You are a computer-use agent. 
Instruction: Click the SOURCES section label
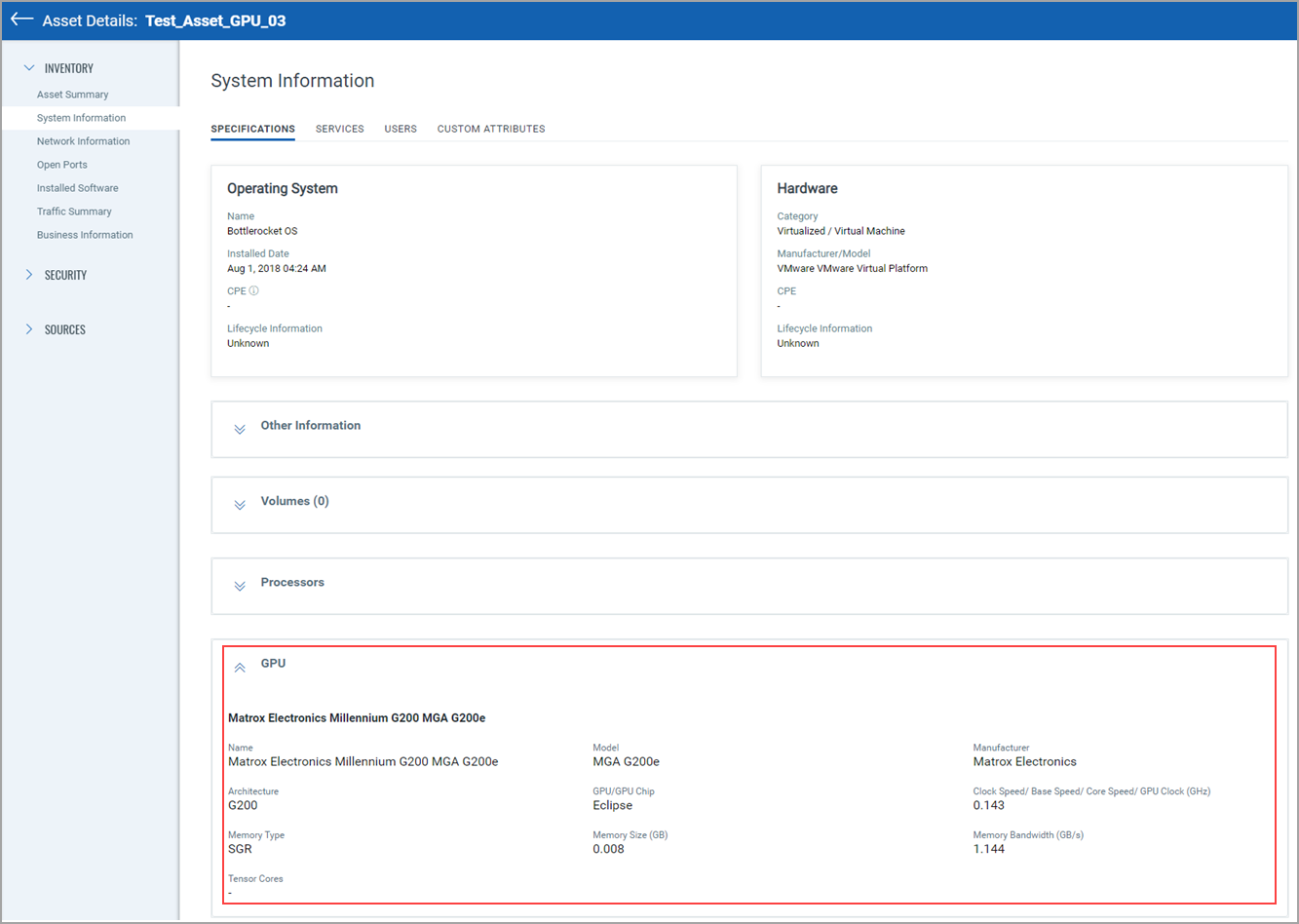(65, 329)
